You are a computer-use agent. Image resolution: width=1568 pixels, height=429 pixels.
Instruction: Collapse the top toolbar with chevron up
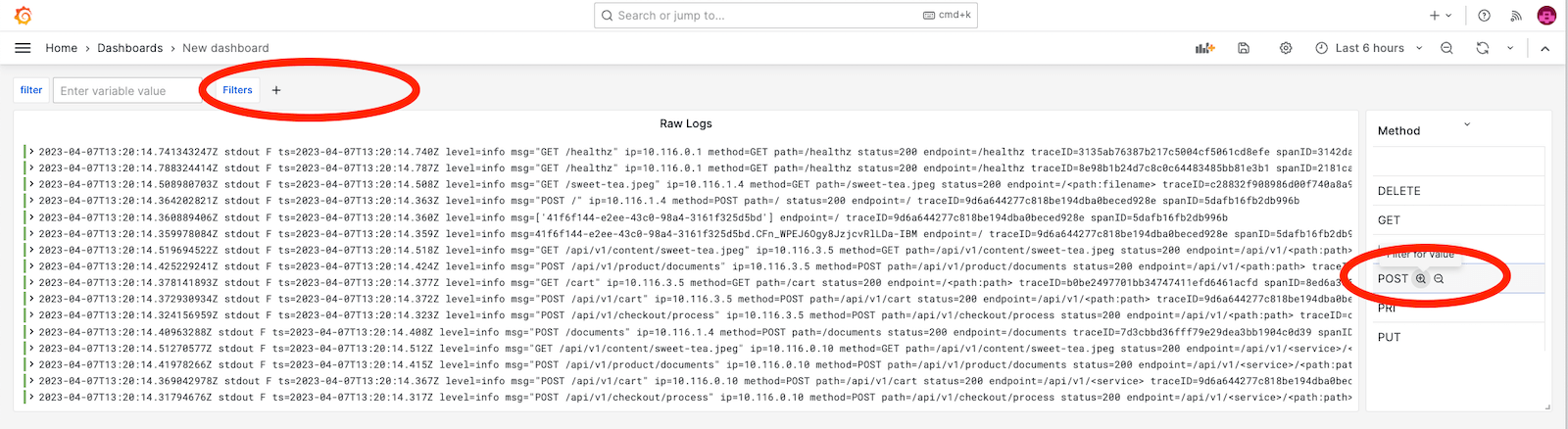(1545, 48)
